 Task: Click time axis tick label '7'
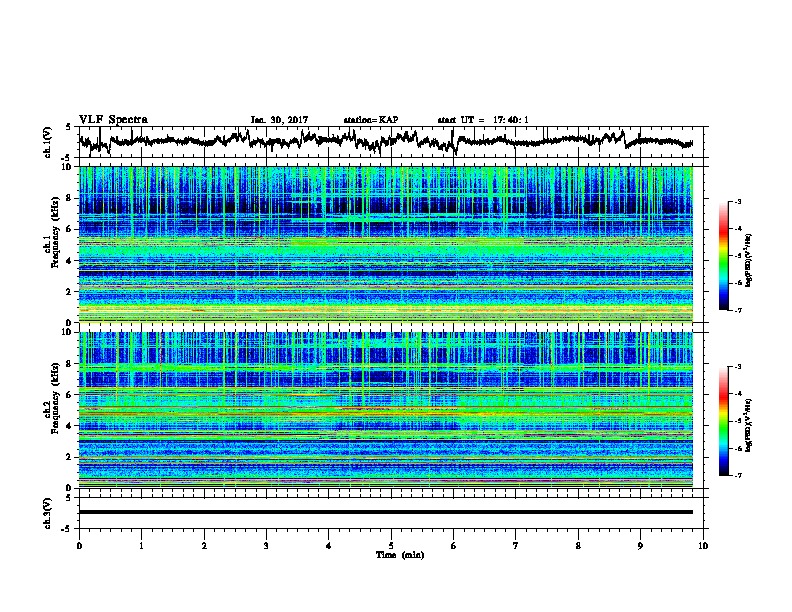tap(516, 546)
